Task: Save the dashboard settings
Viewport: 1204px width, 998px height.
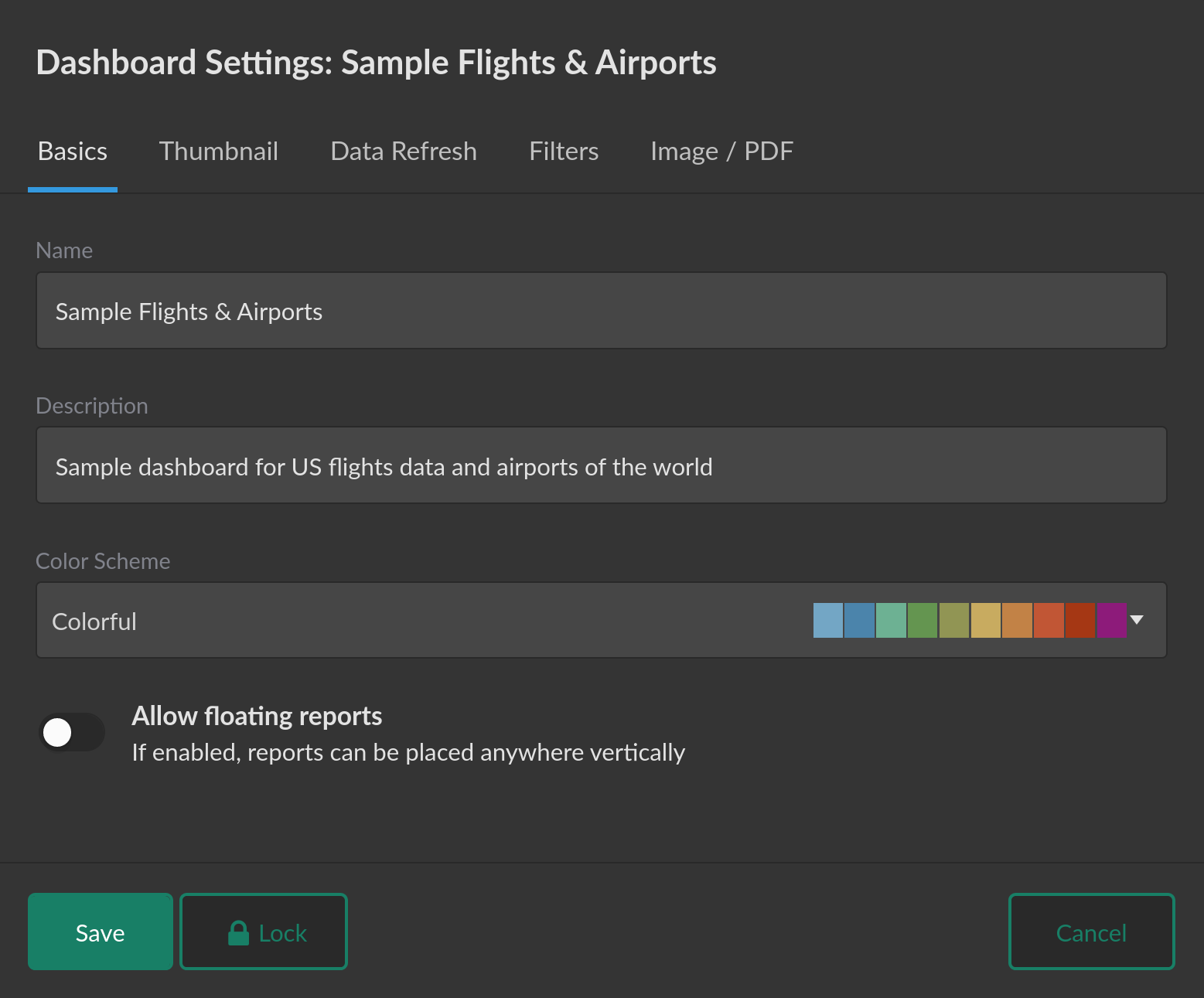Action: point(101,932)
